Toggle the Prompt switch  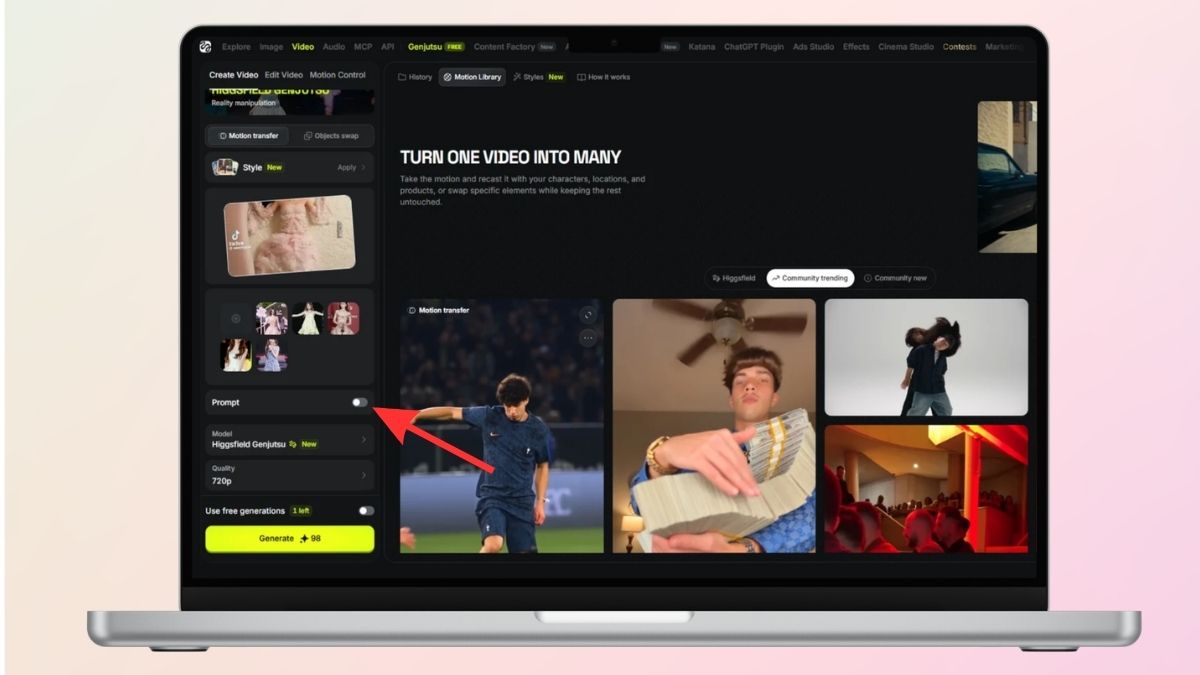pyautogui.click(x=360, y=402)
